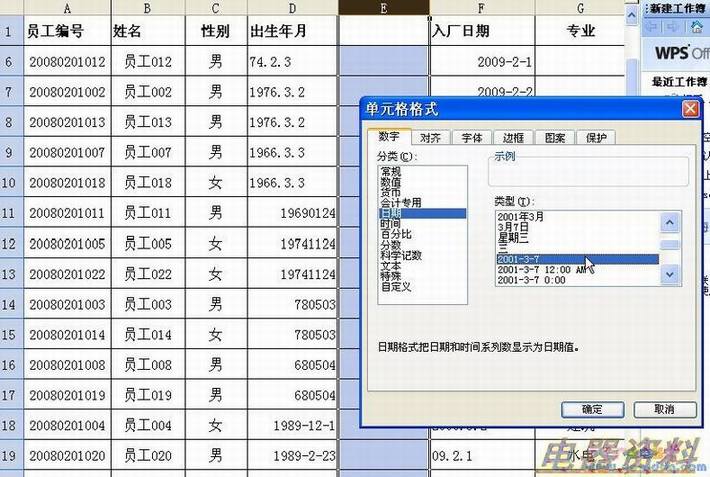
Task: Click cell containing 员工012
Action: pos(148,62)
